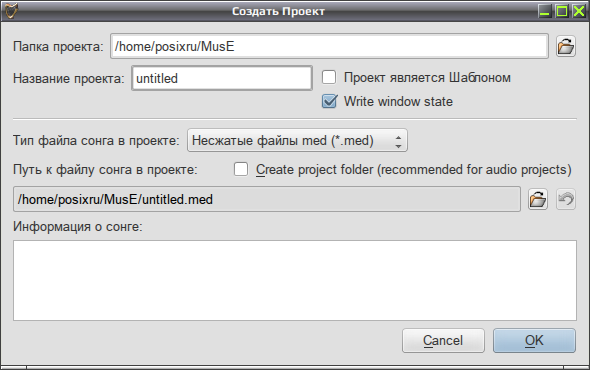Click the Информация о сонге label
590x370 pixels.
coord(78,227)
